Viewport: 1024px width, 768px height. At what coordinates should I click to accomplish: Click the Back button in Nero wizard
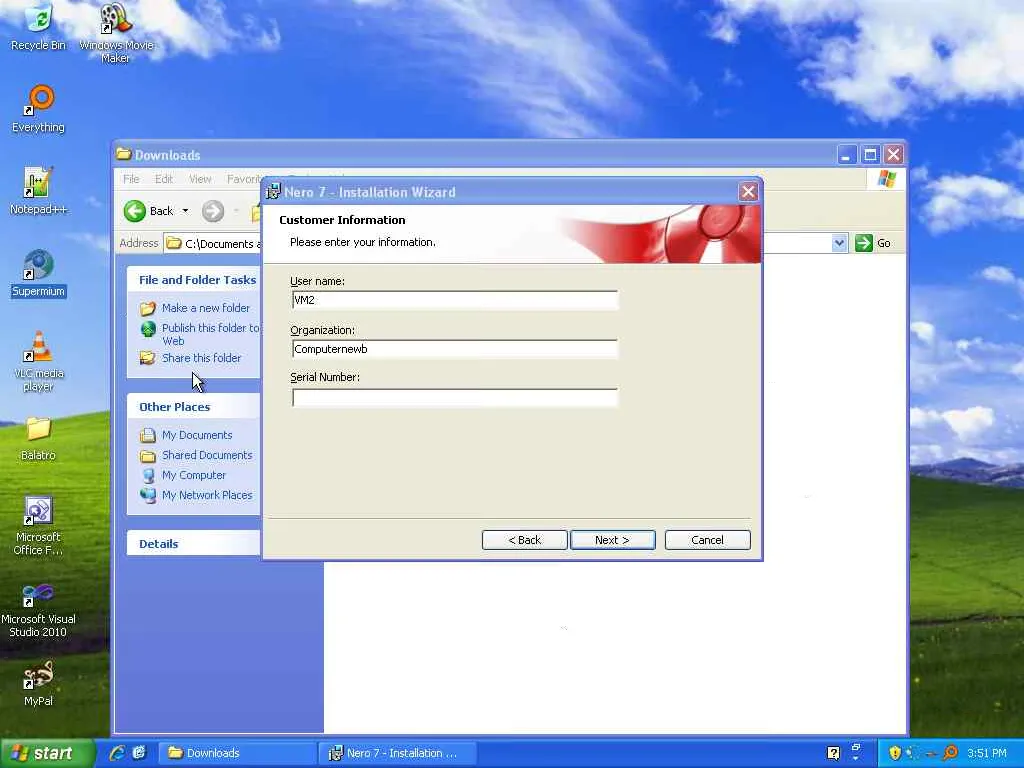[x=524, y=540]
